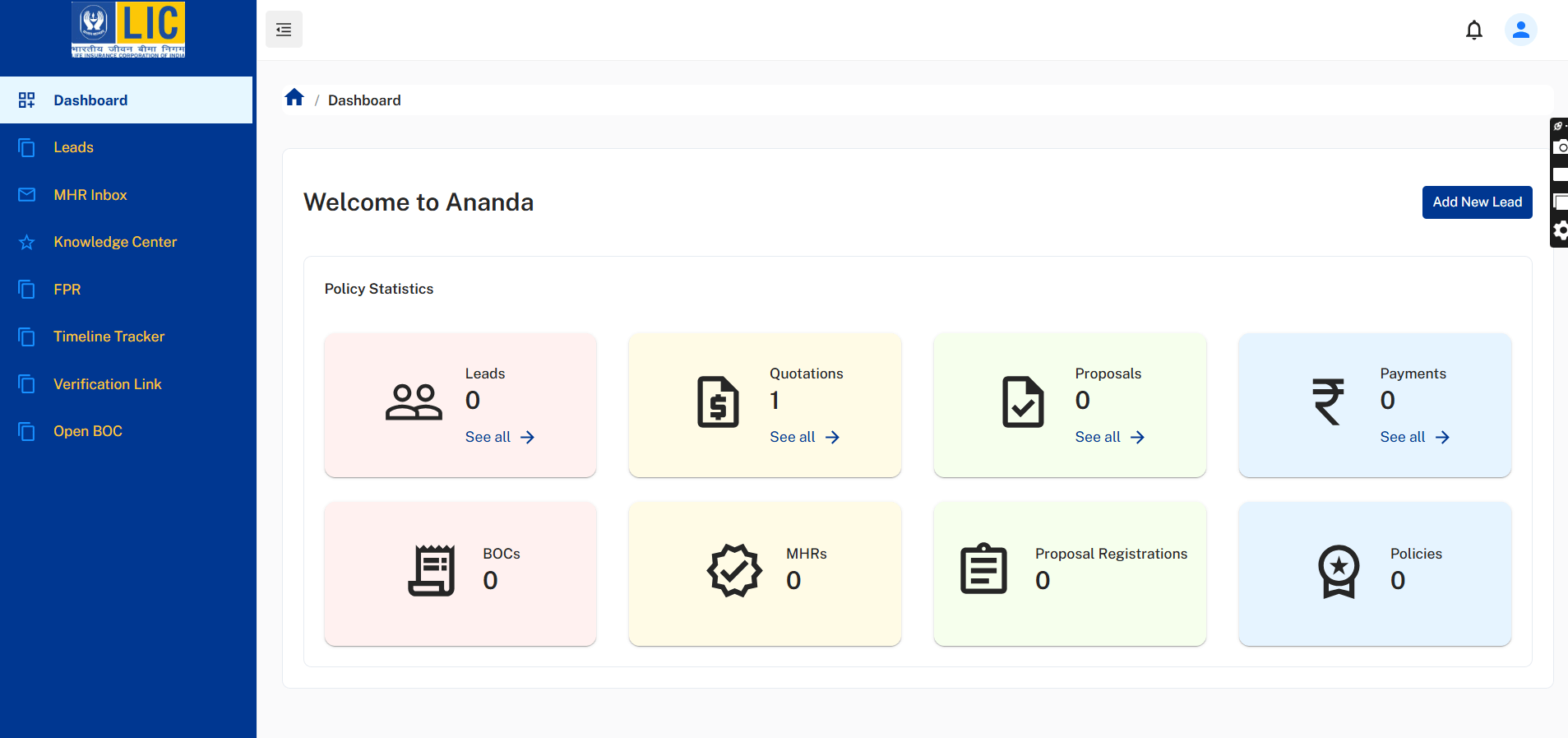1568x738 pixels.
Task: Click the Policies award badge icon
Action: [1339, 571]
